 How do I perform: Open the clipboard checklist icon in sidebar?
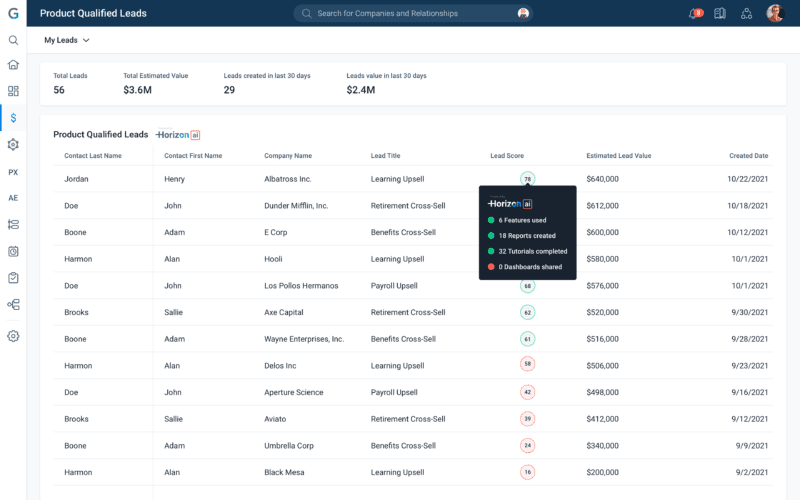[x=13, y=278]
